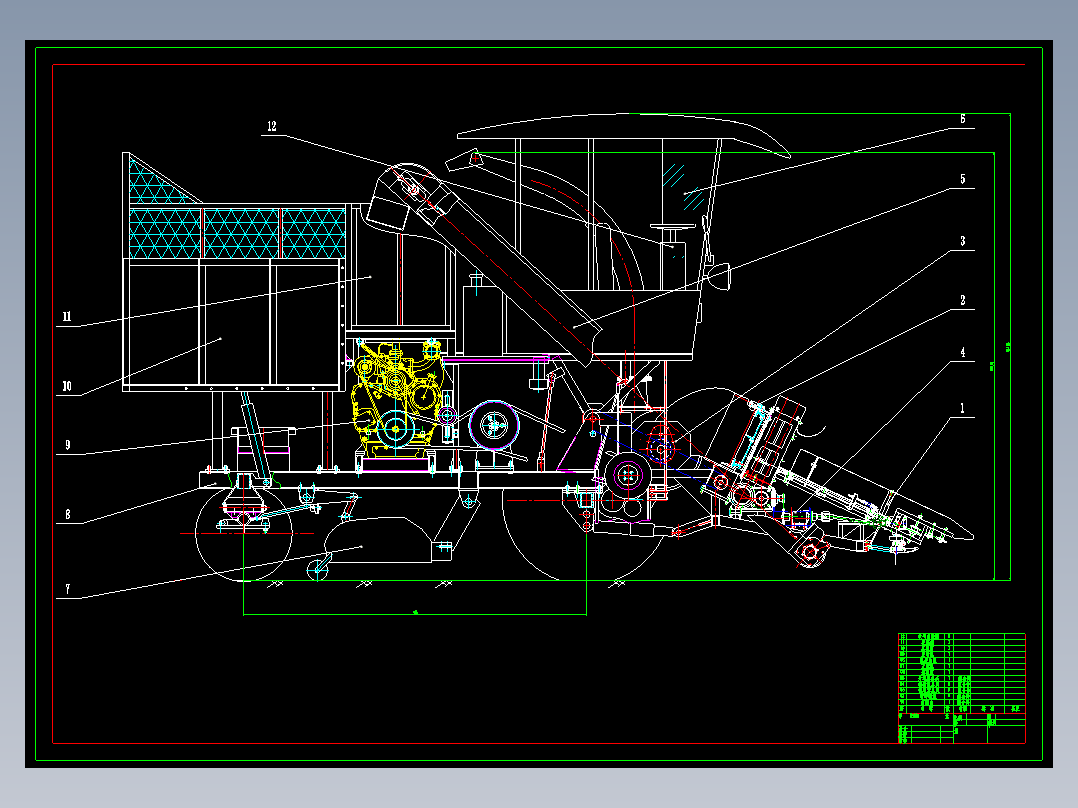Click callout number 5 label
The height and width of the screenshot is (808, 1078).
point(962,179)
